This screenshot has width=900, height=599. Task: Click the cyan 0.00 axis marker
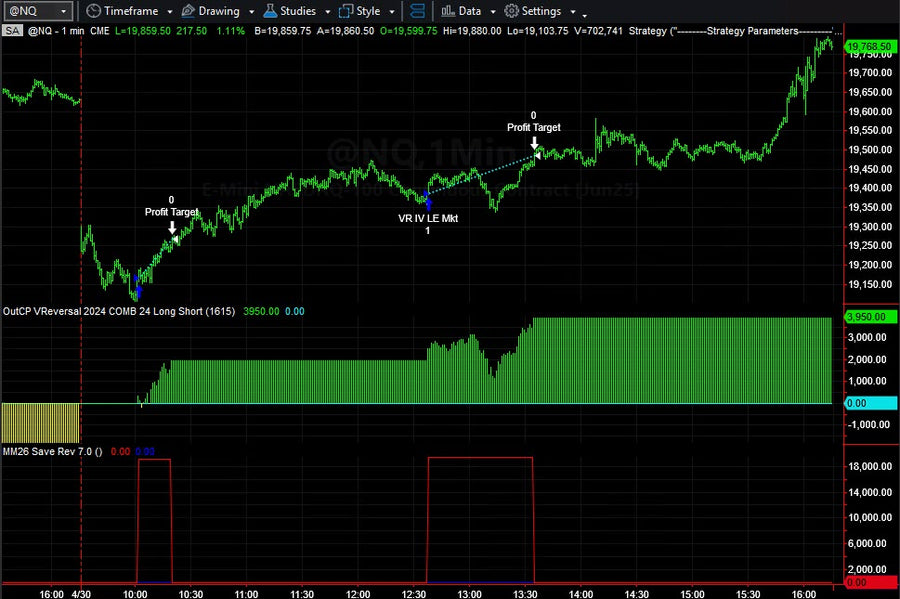[870, 403]
